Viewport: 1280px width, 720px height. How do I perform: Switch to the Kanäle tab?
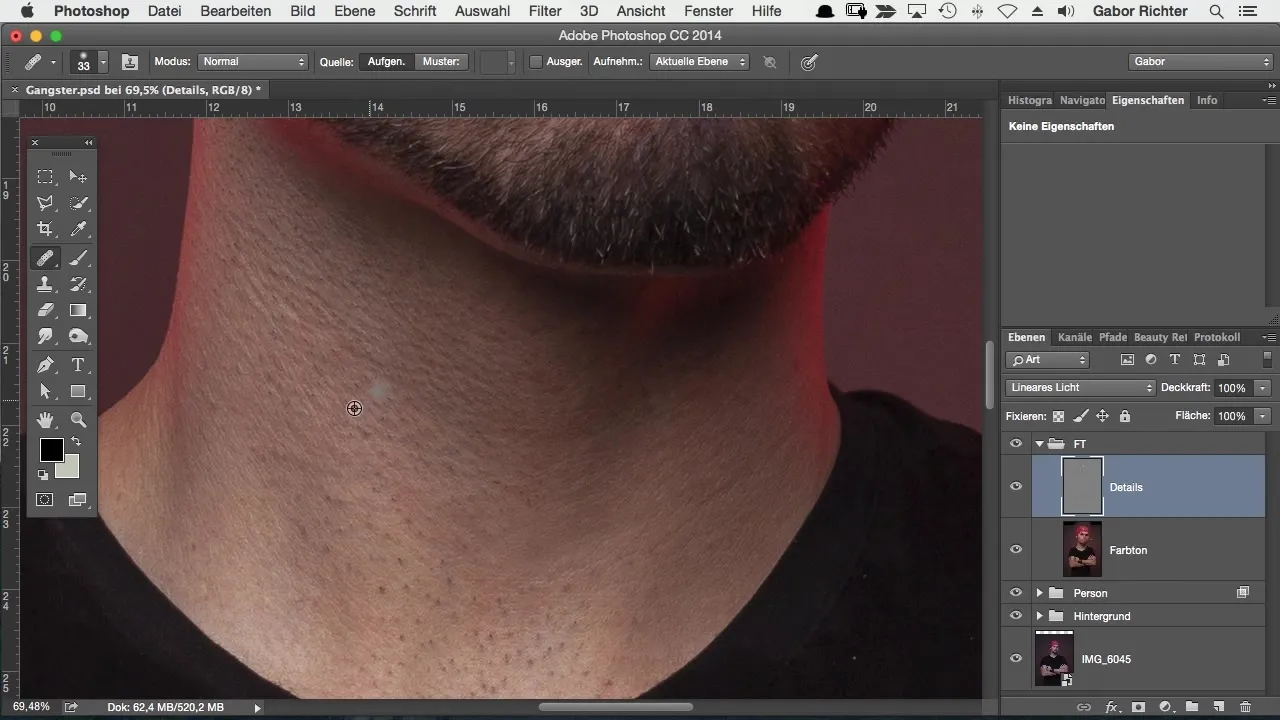[x=1074, y=338]
